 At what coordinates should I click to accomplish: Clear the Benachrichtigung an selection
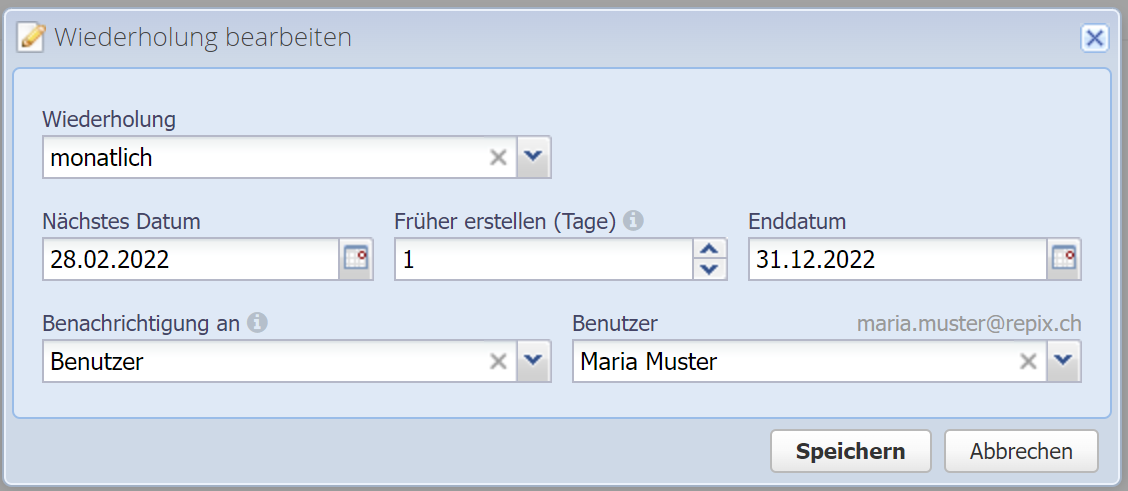[498, 361]
